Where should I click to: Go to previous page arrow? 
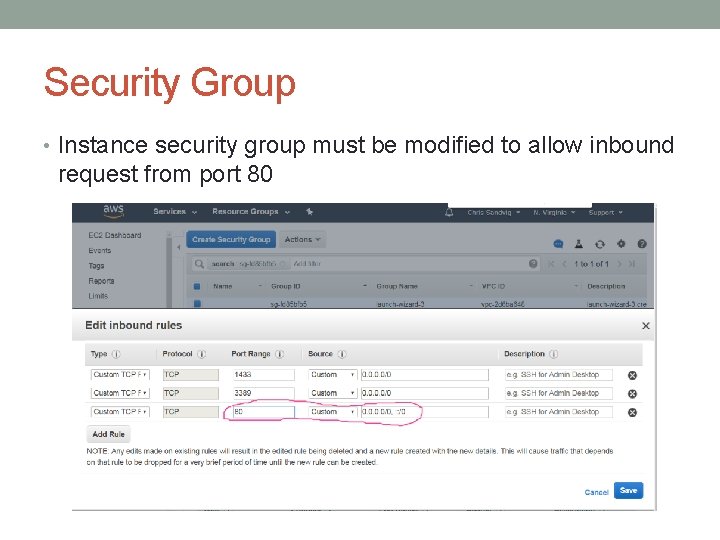coord(564,264)
